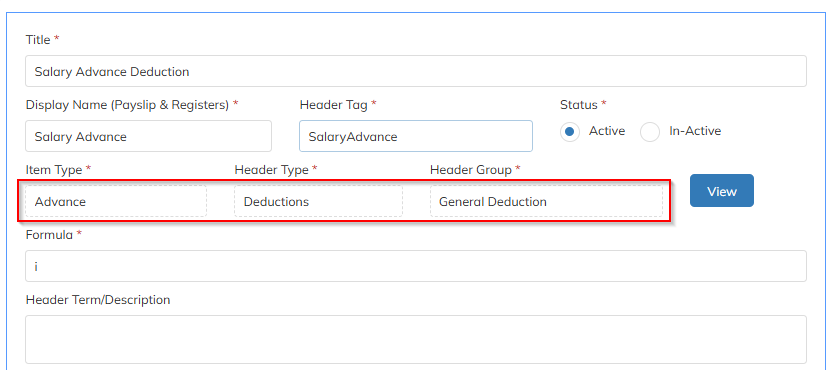The width and height of the screenshot is (826, 370).
Task: Click the Header Type label
Action: pos(271,170)
